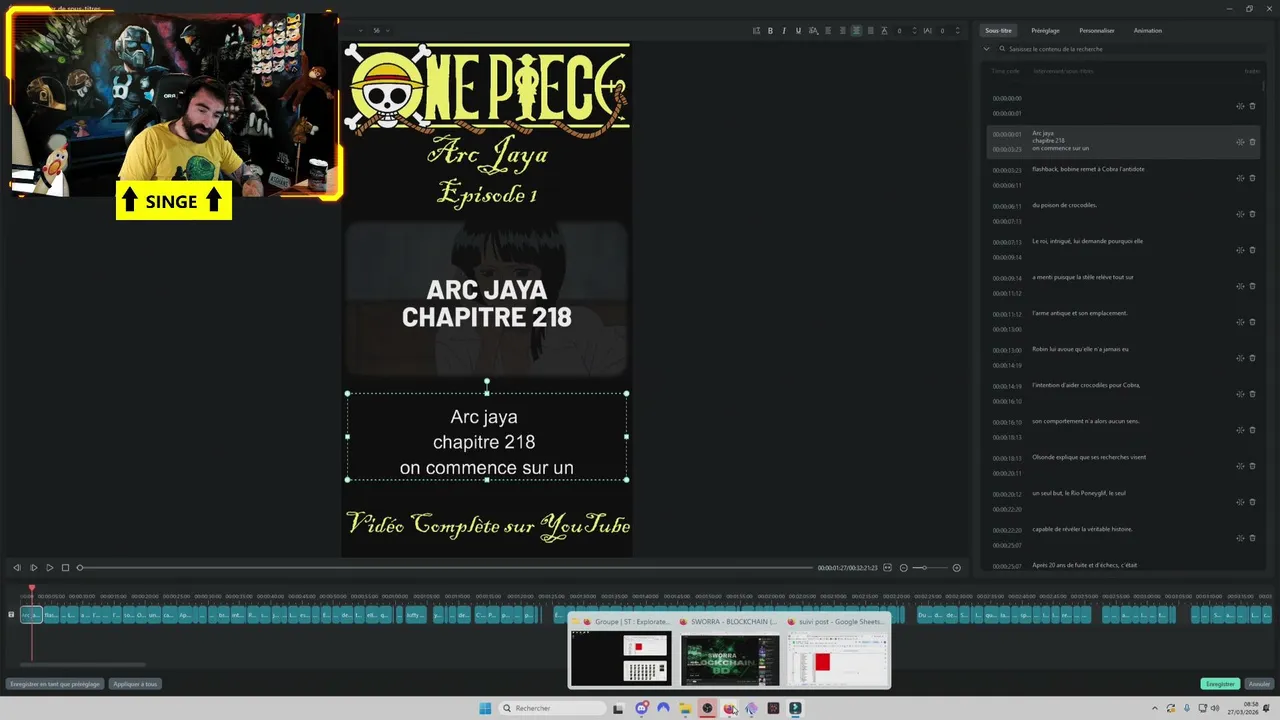This screenshot has height=720, width=1280.
Task: Open File Explorer from the taskbar
Action: click(685, 708)
